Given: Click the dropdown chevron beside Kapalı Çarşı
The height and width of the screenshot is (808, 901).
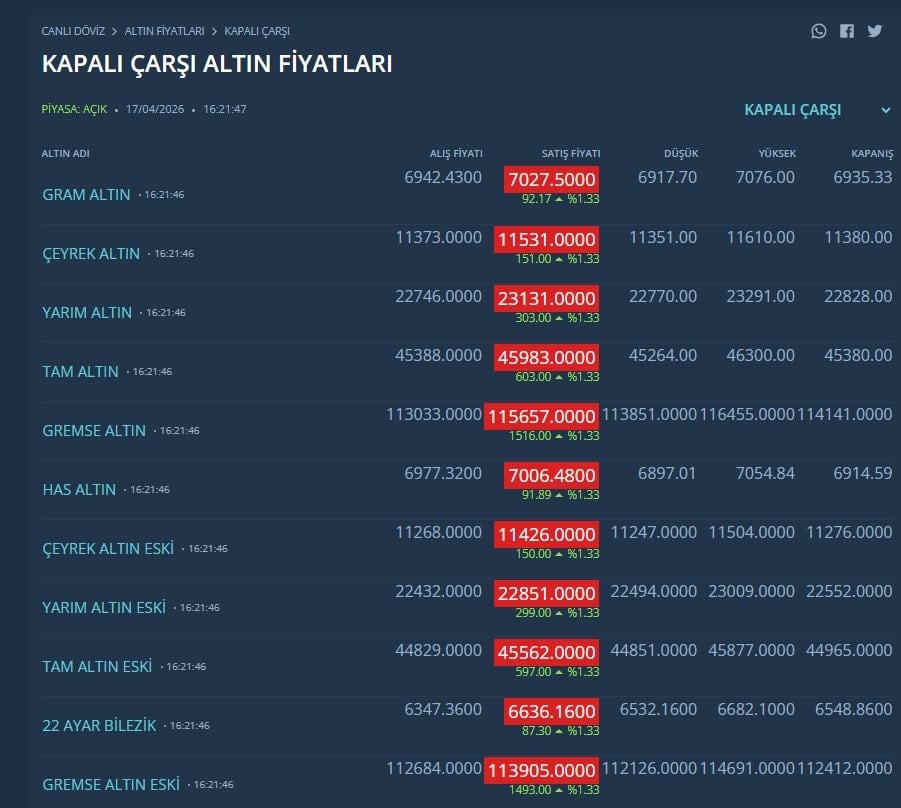Looking at the screenshot, I should coord(886,110).
